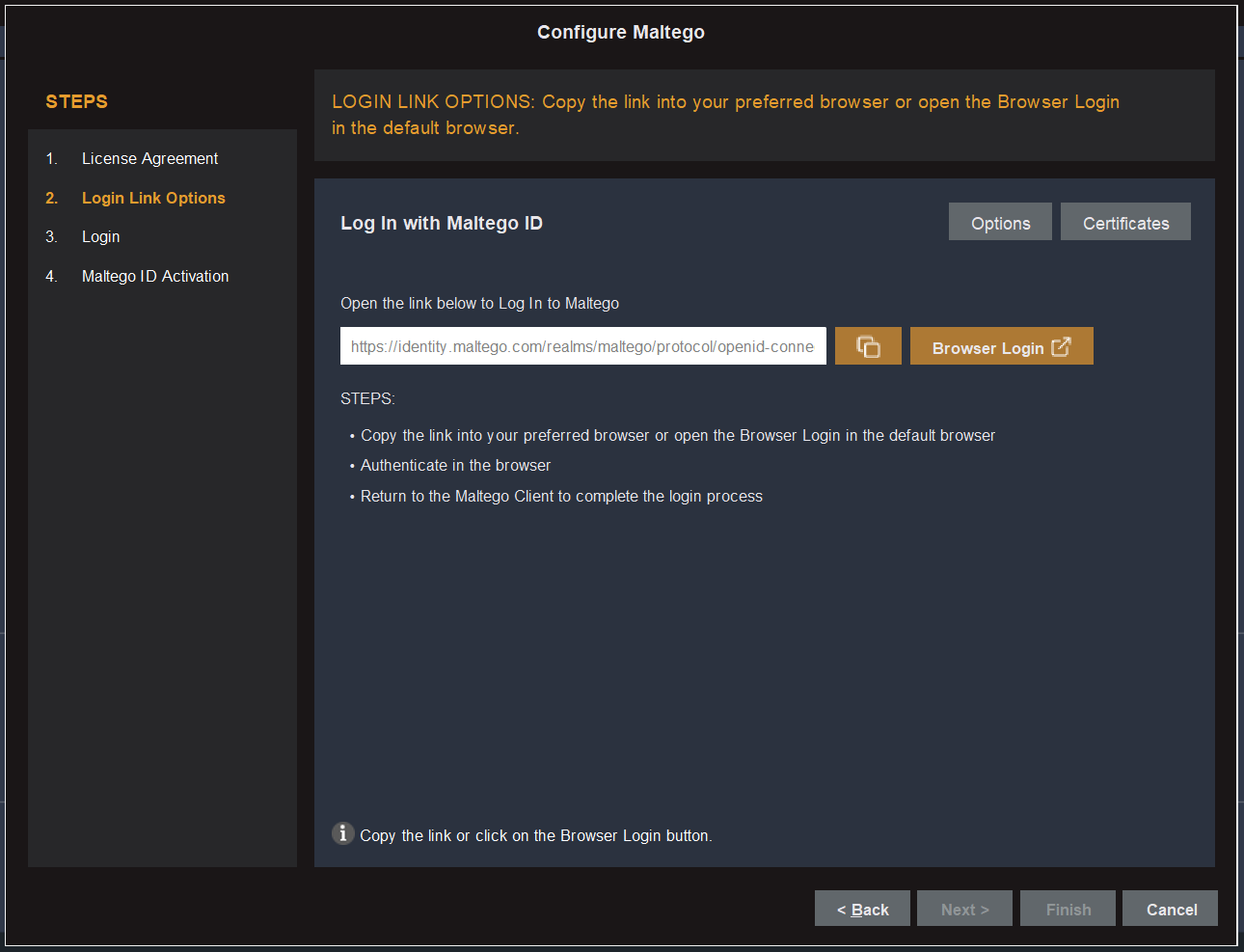The width and height of the screenshot is (1244, 952).
Task: Click the Finish button
Action: click(x=1068, y=909)
